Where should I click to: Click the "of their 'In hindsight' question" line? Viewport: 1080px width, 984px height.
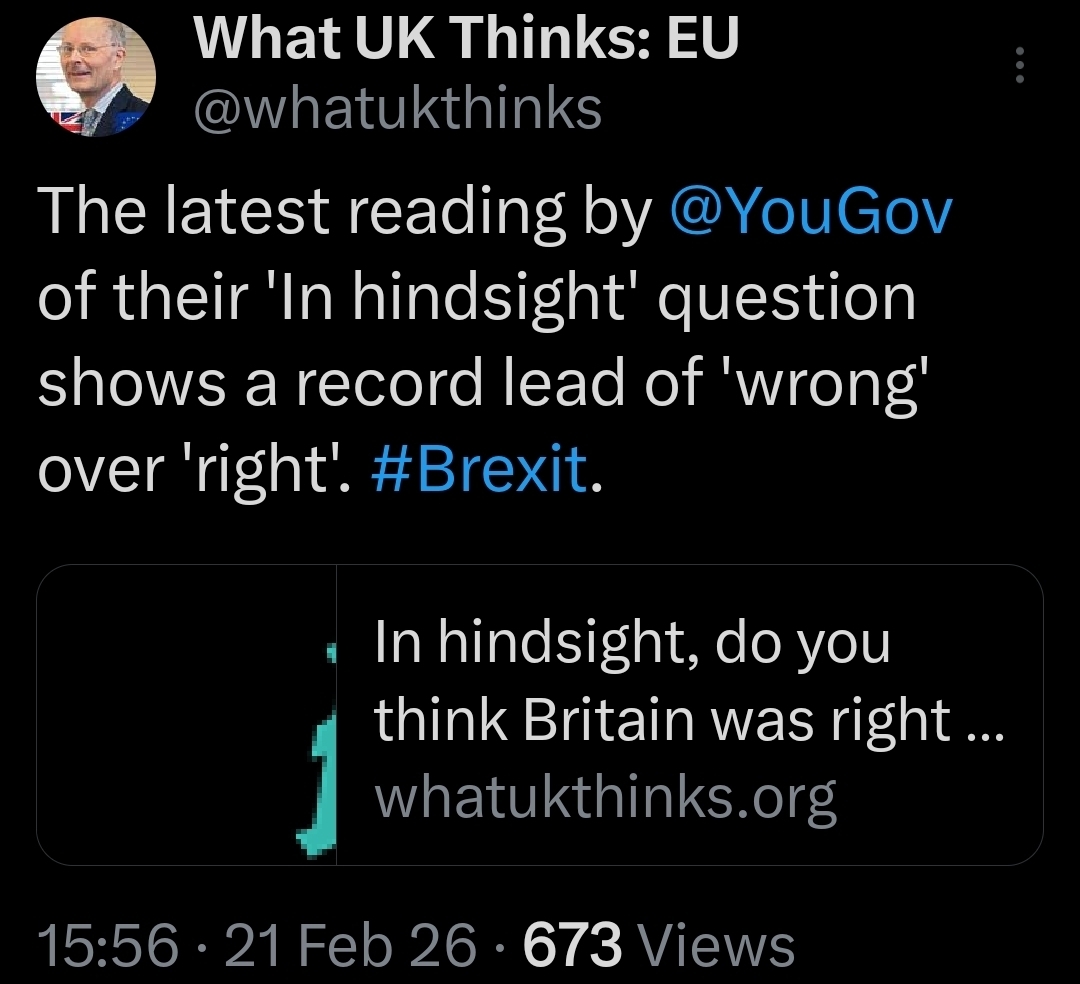[x=476, y=298]
